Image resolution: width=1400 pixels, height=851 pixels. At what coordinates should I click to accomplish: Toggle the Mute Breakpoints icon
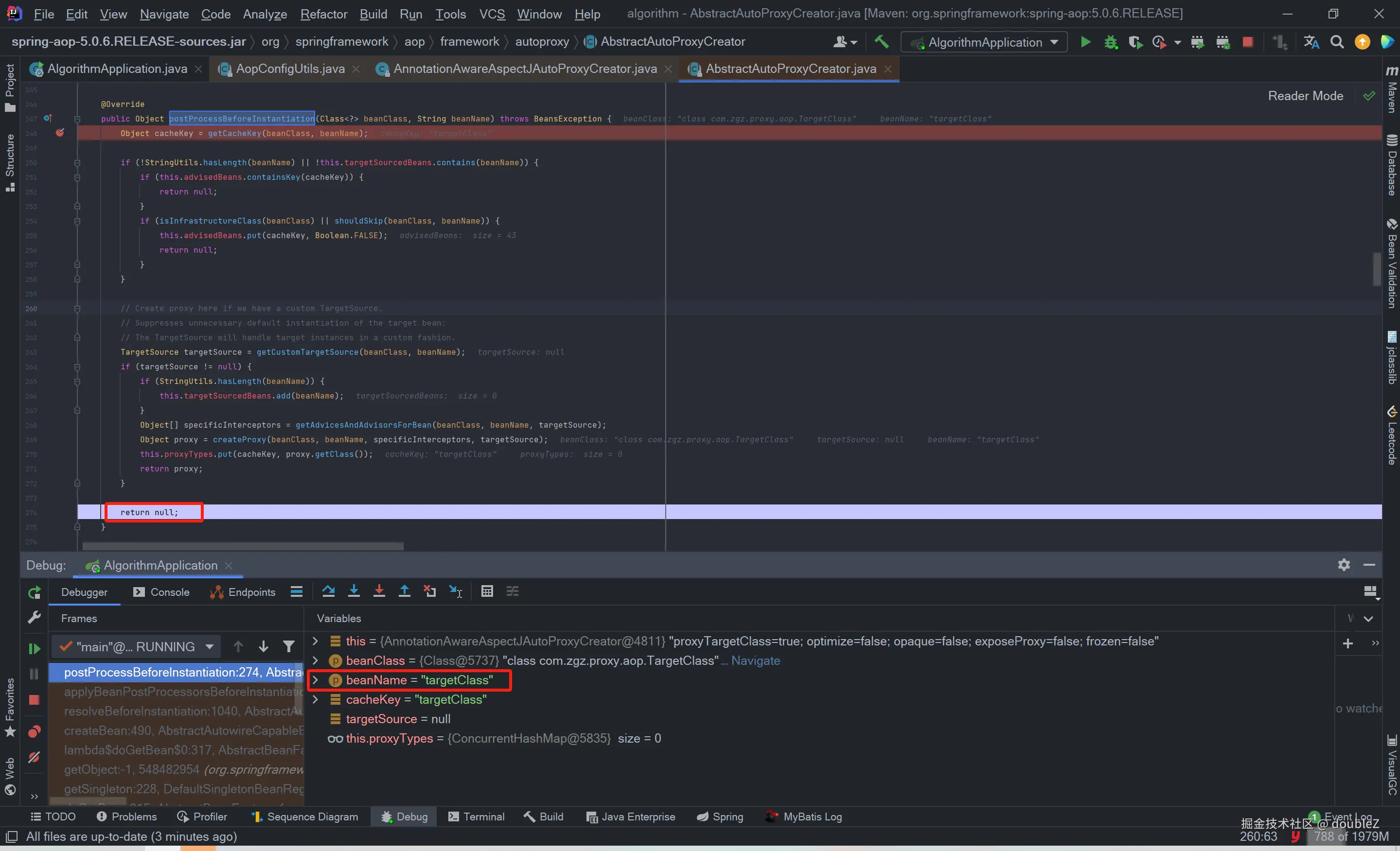pos(34,757)
